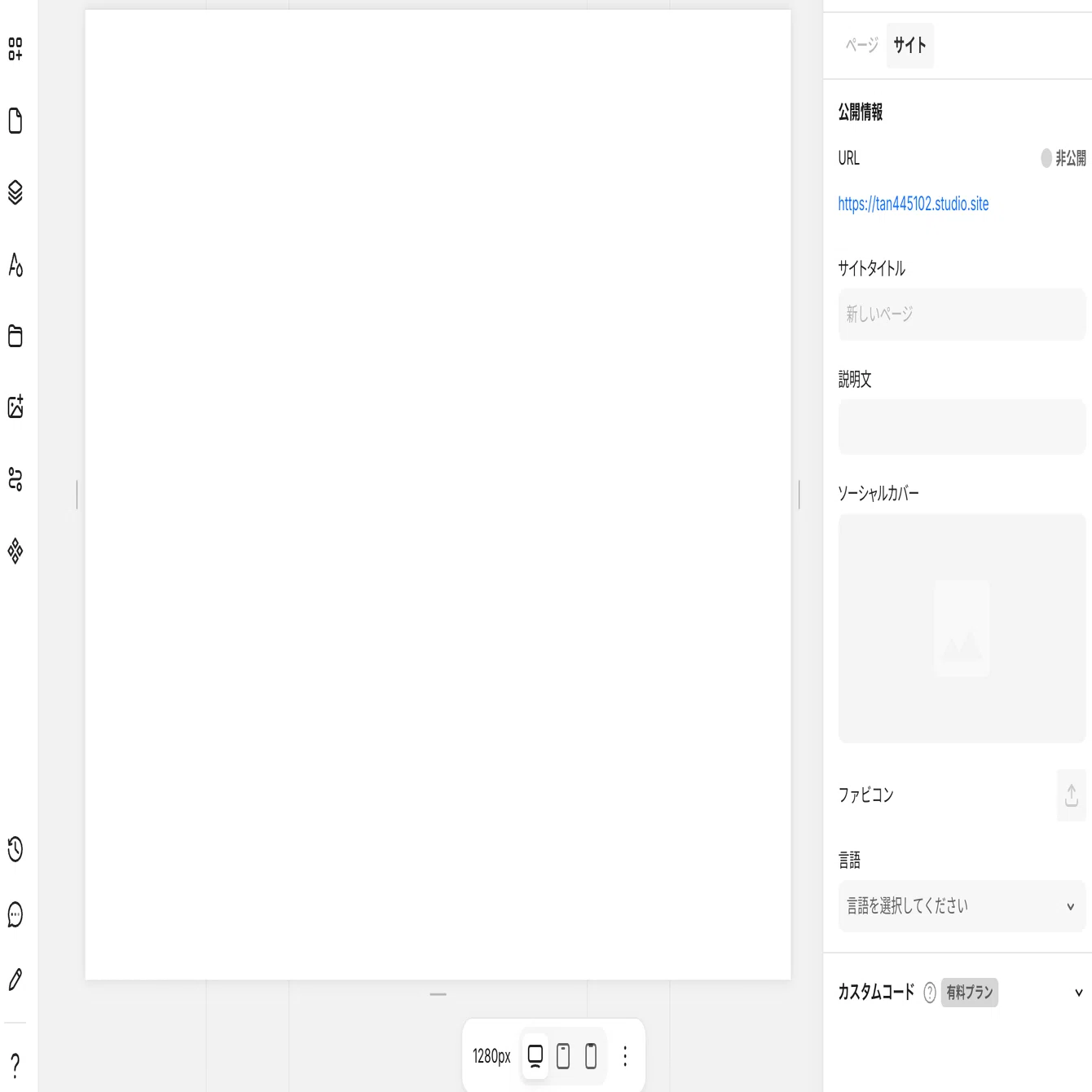Screen dimensions: 1092x1092
Task: Open the comments chat bubble icon
Action: [x=15, y=914]
